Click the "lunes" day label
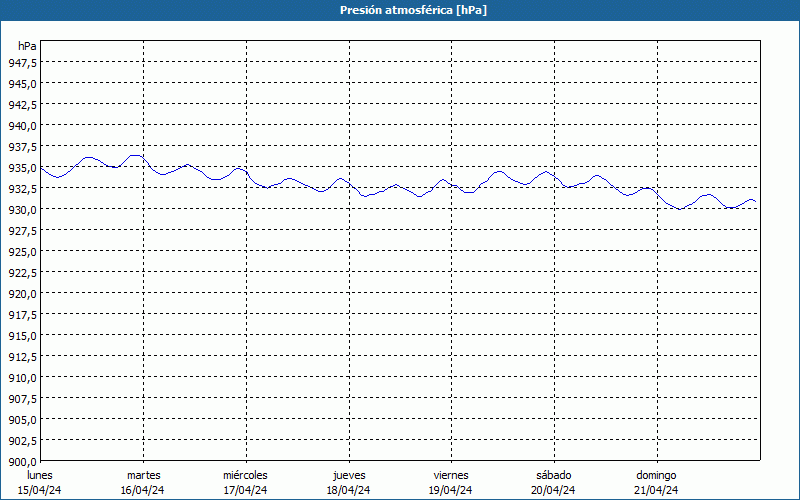 [40, 474]
